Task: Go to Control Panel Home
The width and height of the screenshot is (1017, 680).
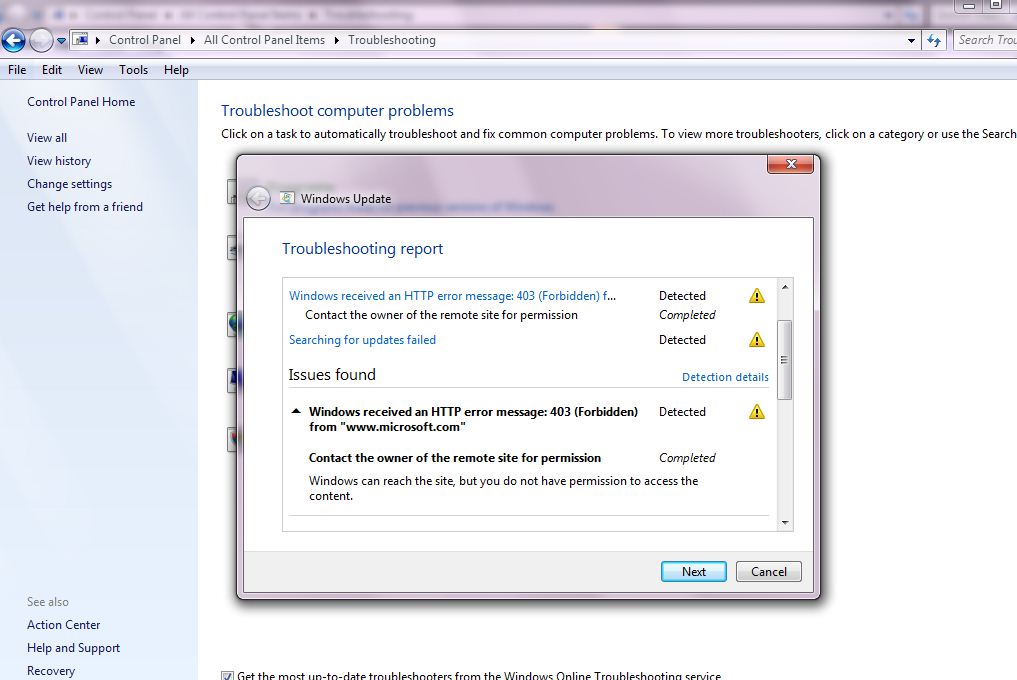Action: pyautogui.click(x=81, y=102)
